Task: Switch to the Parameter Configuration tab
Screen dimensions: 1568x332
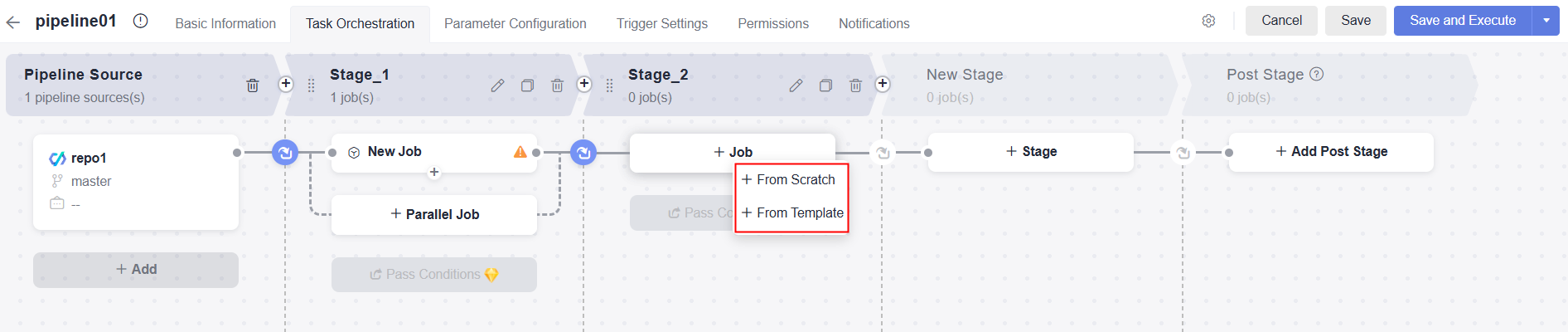Action: pyautogui.click(x=515, y=24)
